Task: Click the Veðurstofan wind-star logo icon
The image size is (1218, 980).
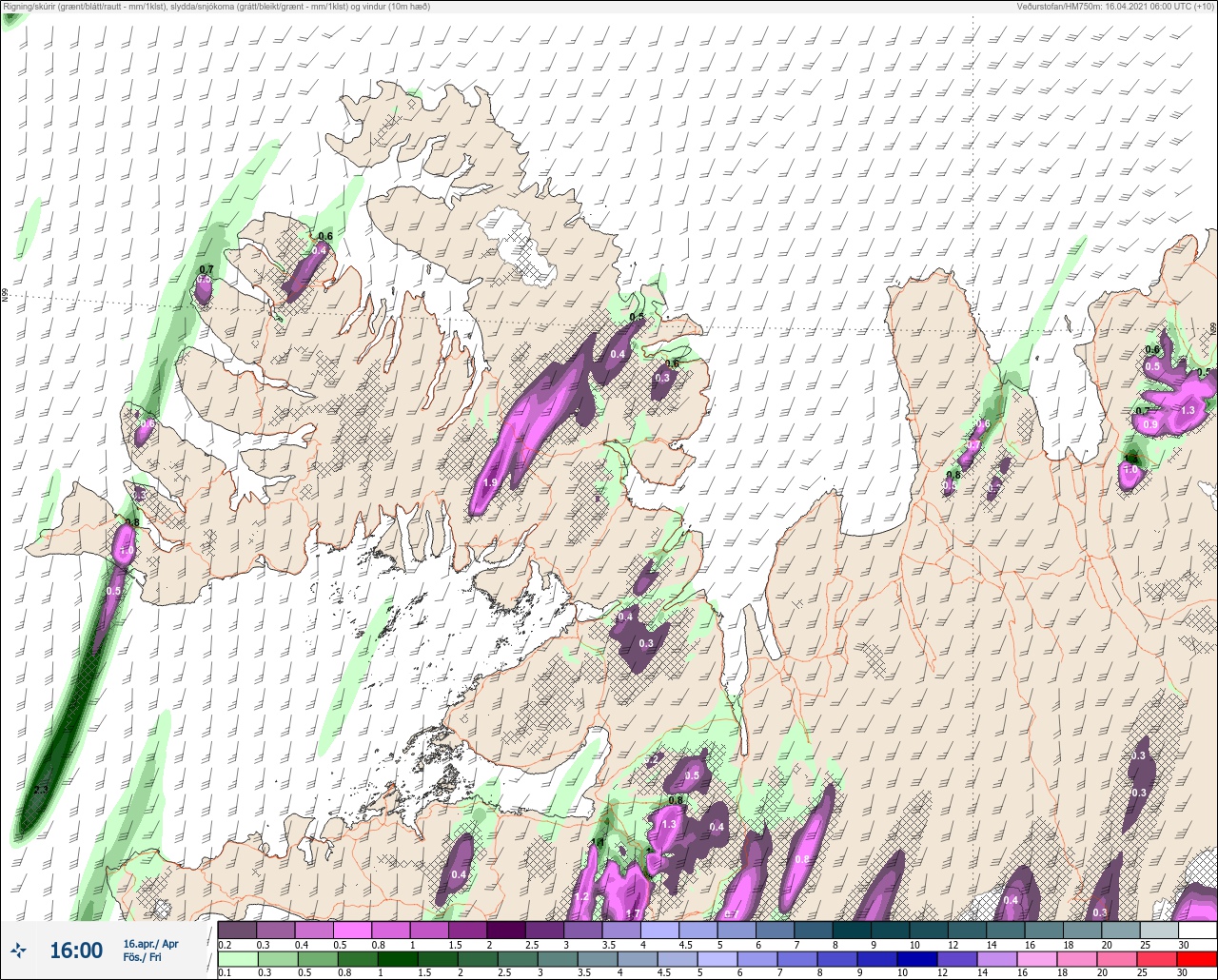Action: point(18,950)
